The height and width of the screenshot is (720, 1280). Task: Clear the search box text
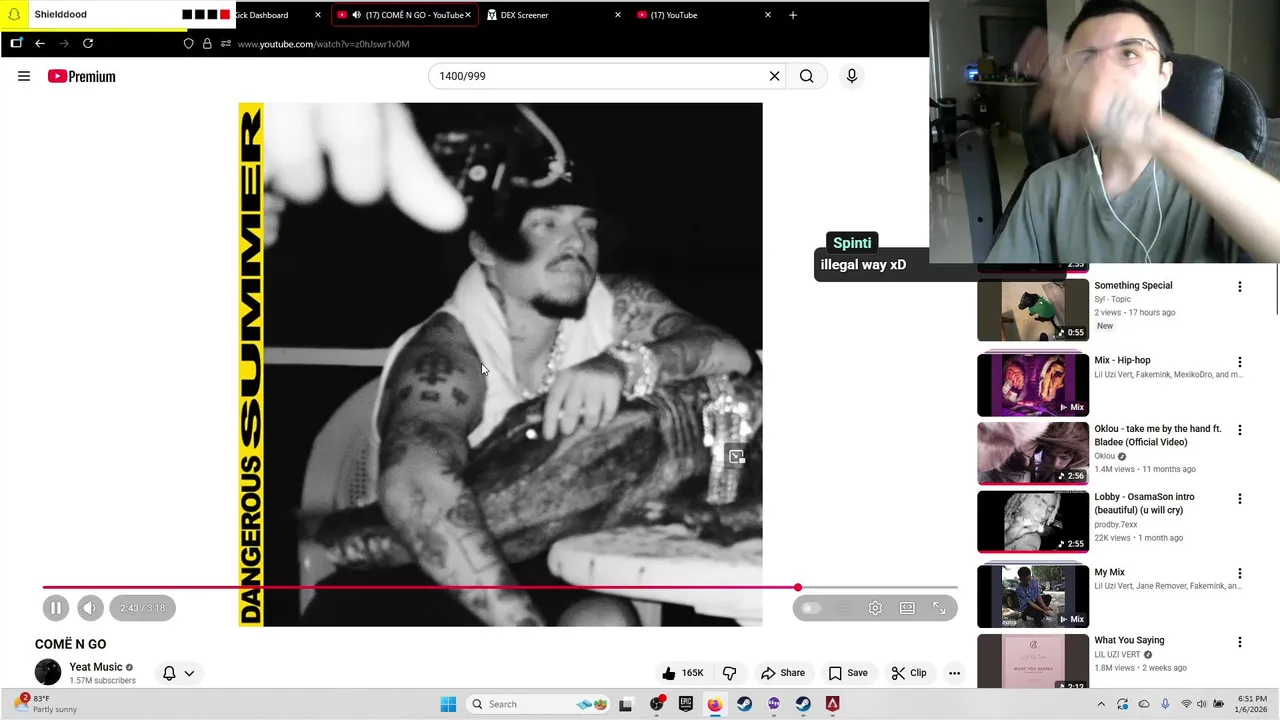(x=774, y=76)
